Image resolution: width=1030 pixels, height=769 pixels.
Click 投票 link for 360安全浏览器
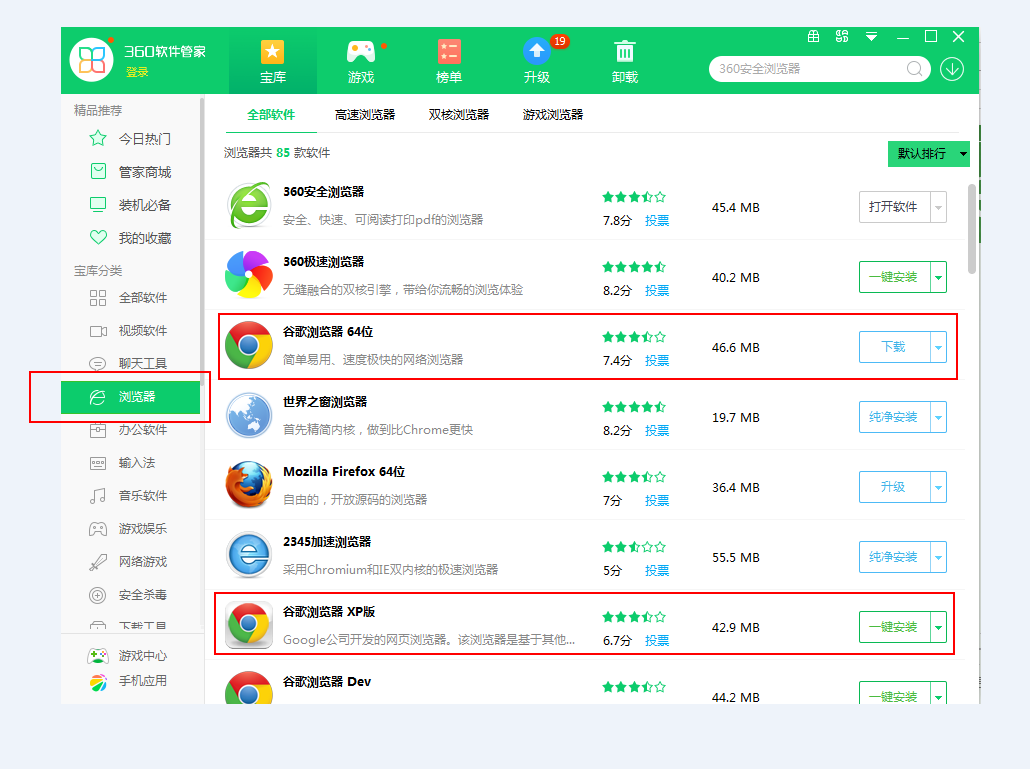[657, 221]
